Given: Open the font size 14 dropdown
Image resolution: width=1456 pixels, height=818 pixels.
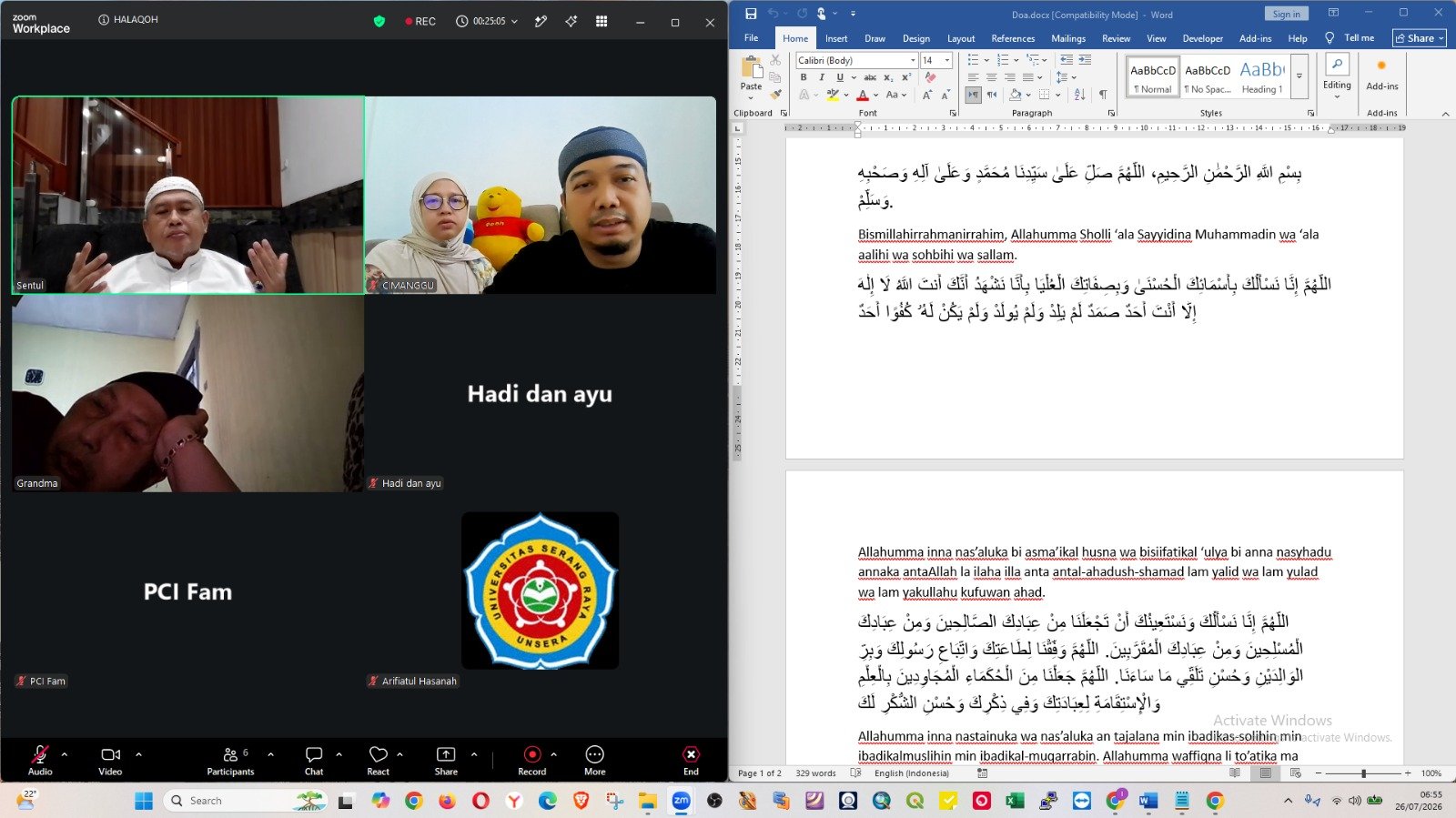Looking at the screenshot, I should pyautogui.click(x=947, y=60).
